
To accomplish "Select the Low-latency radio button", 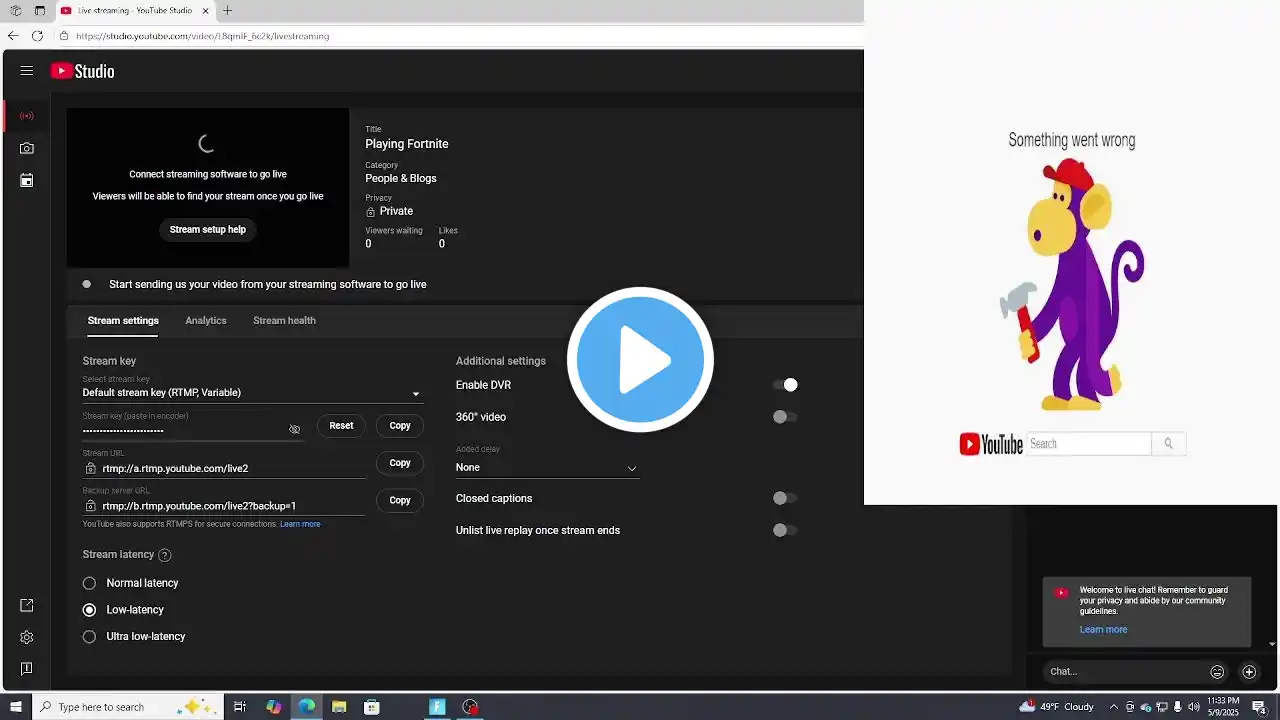I will [x=89, y=610].
